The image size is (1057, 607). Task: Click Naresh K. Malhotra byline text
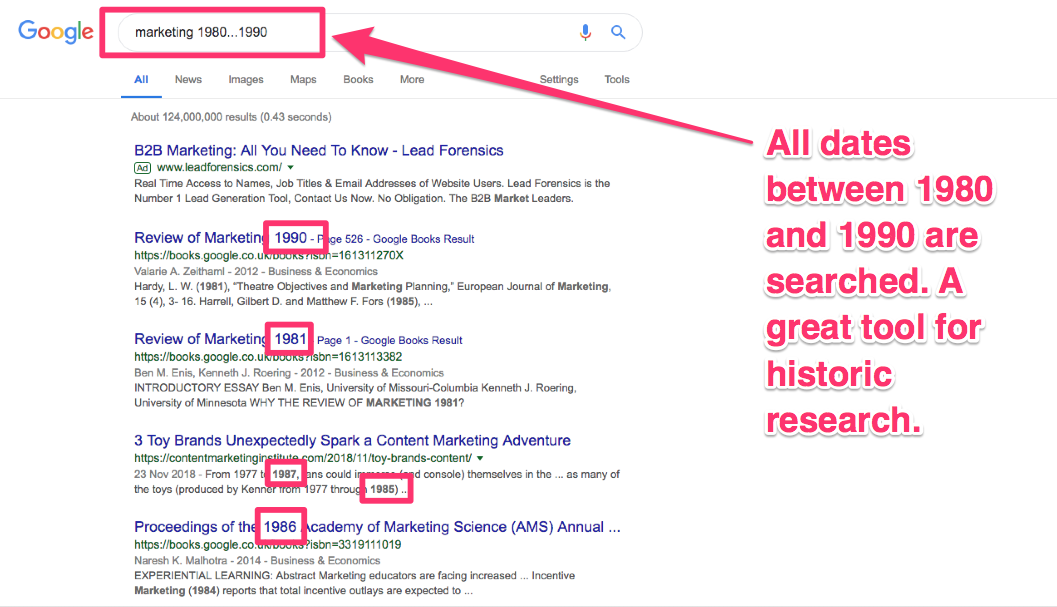(257, 560)
